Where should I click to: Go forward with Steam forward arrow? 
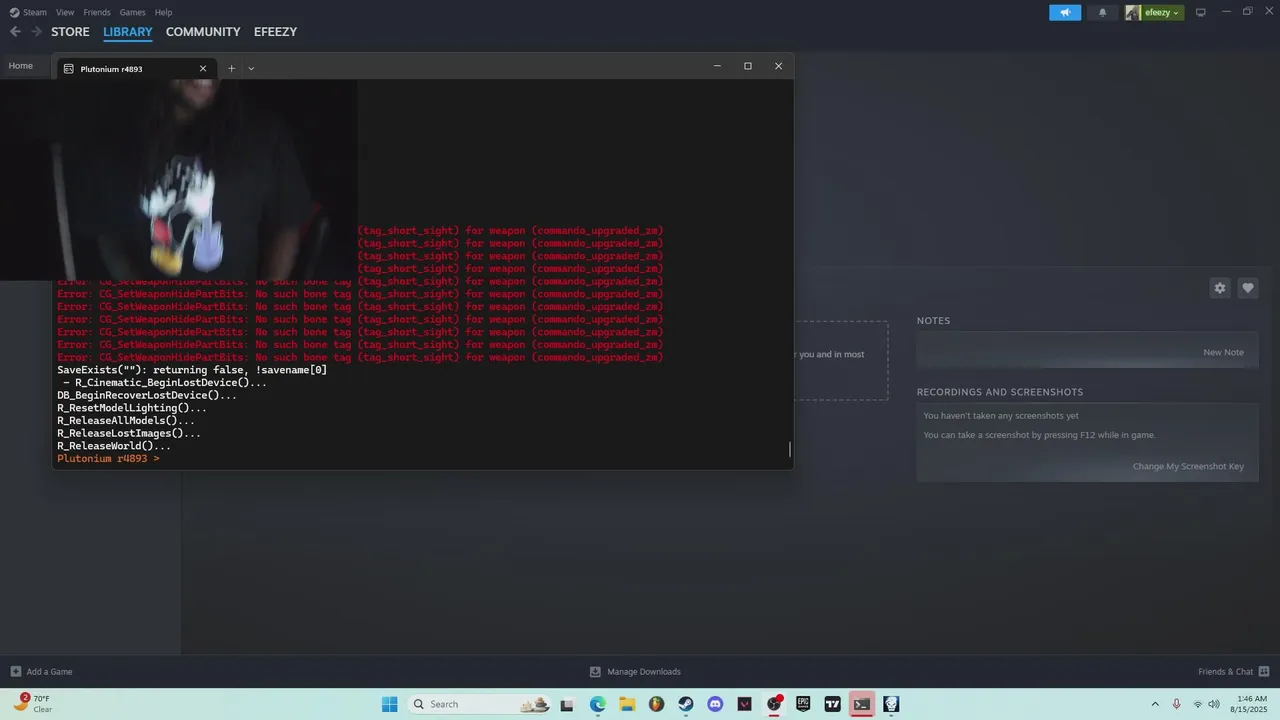(x=36, y=32)
